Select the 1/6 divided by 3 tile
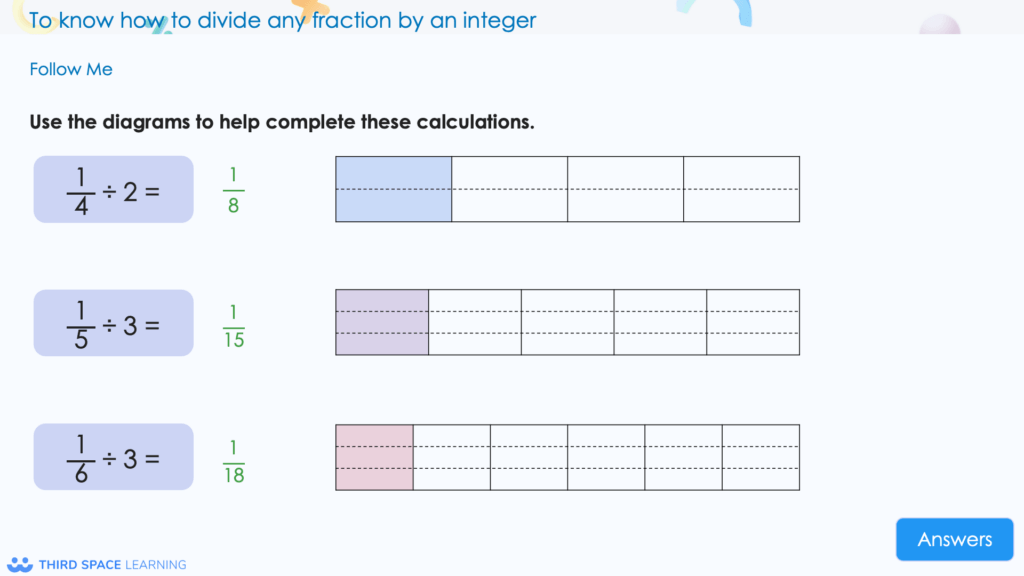 pos(113,456)
